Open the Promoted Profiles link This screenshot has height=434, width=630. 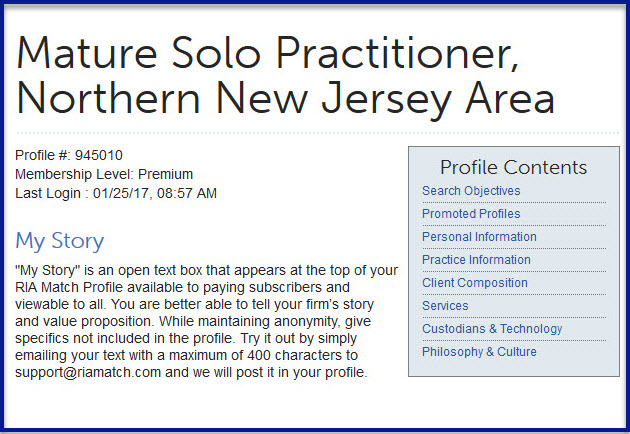click(x=471, y=214)
